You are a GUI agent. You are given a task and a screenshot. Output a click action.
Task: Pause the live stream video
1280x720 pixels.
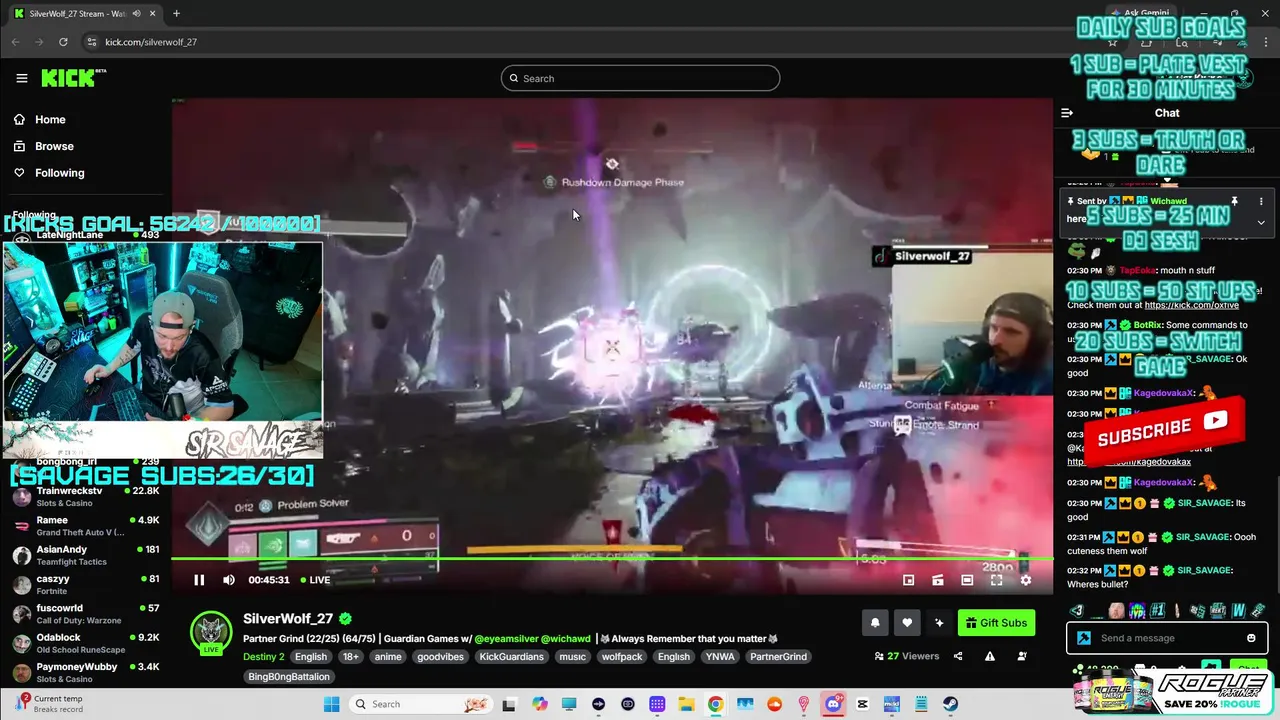point(199,580)
